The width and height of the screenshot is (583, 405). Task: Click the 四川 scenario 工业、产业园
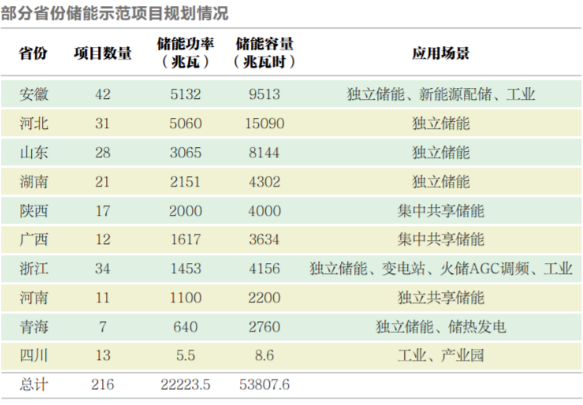(441, 356)
